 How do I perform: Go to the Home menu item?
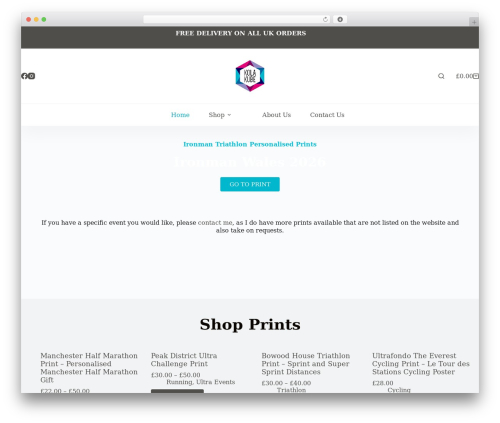(x=180, y=115)
